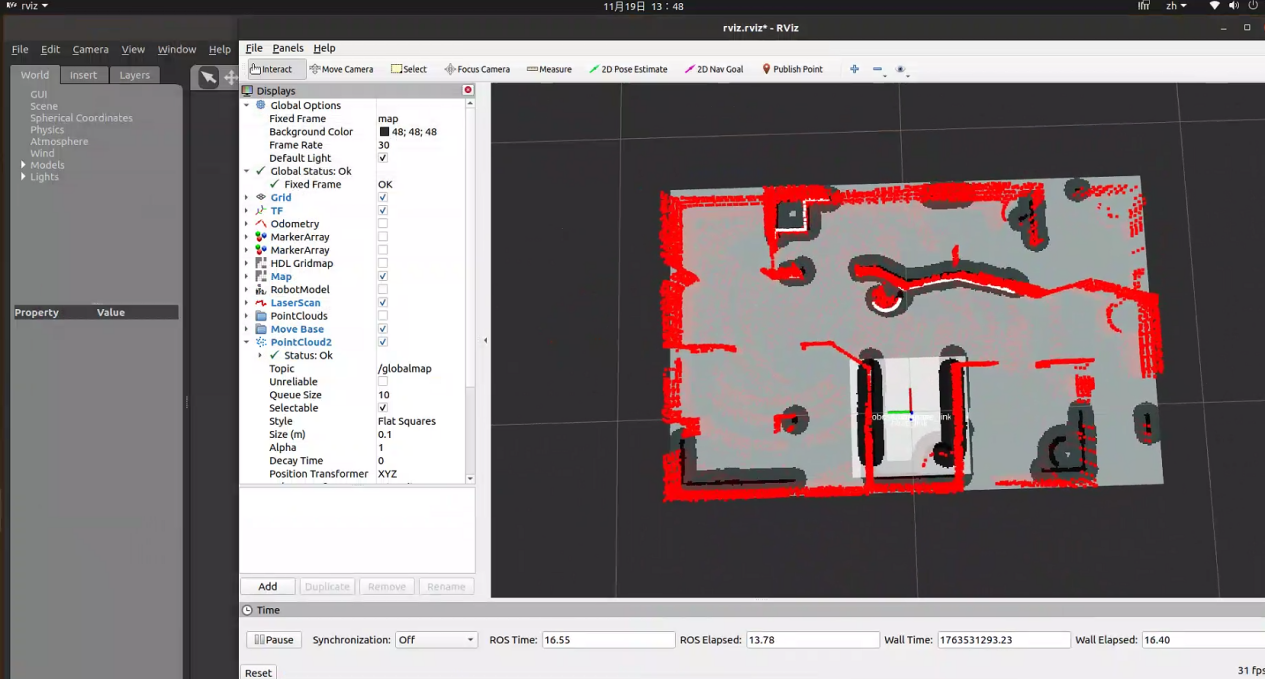Click the Background Color swatch
Image resolution: width=1265 pixels, height=679 pixels.
pyautogui.click(x=384, y=132)
